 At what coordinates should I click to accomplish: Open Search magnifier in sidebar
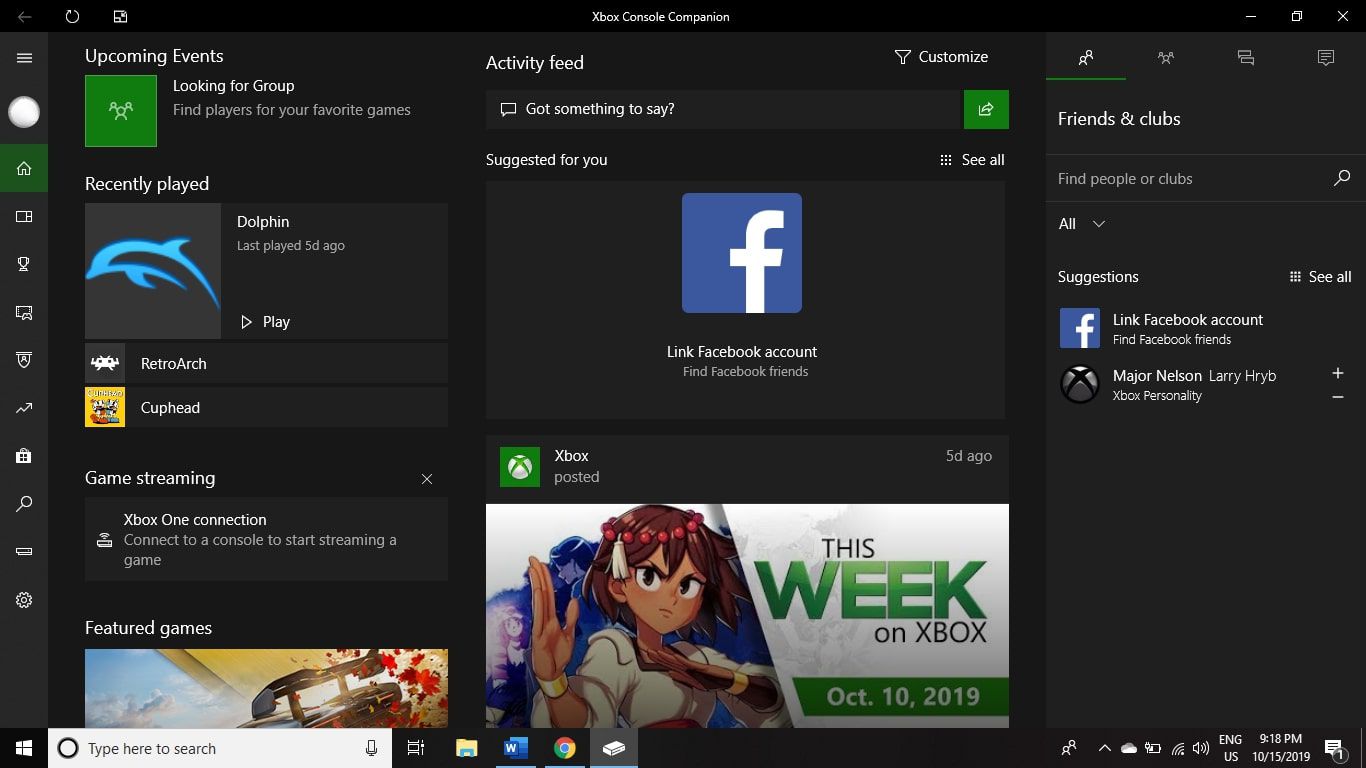click(24, 504)
